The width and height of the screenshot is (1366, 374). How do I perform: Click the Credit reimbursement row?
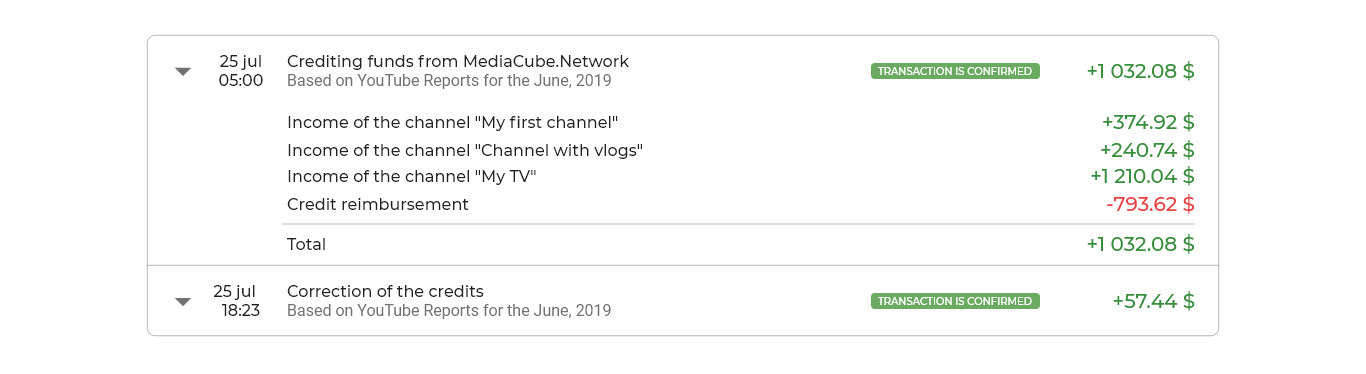(x=740, y=204)
